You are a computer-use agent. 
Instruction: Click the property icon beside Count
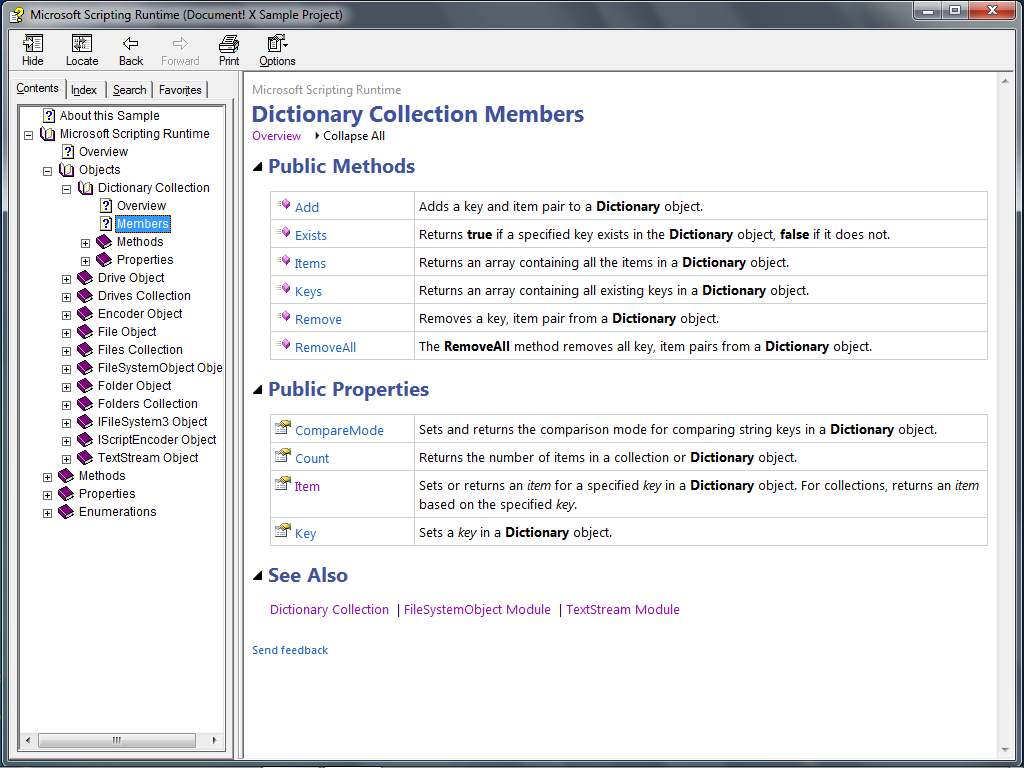(x=283, y=456)
